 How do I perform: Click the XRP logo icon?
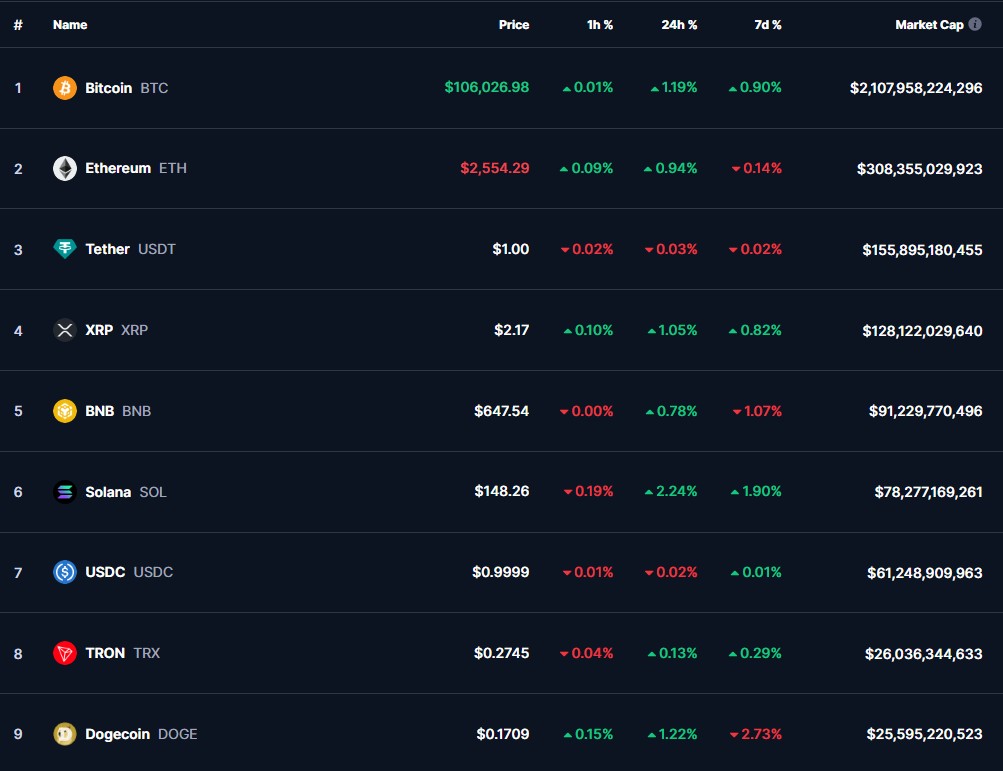[65, 330]
